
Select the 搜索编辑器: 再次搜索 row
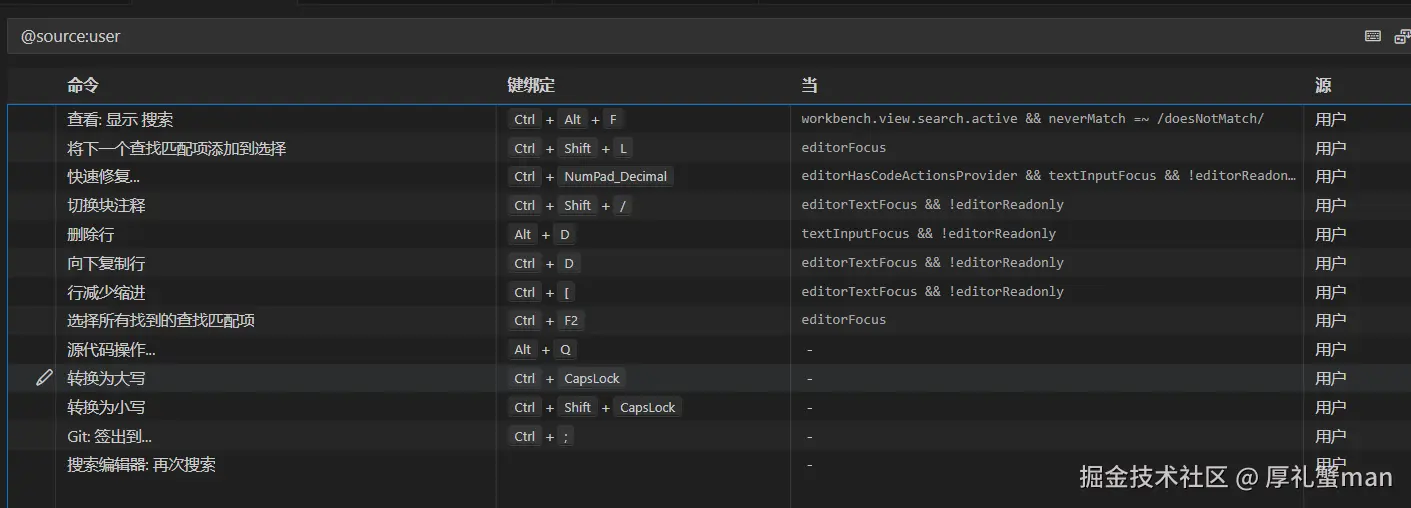(x=141, y=465)
